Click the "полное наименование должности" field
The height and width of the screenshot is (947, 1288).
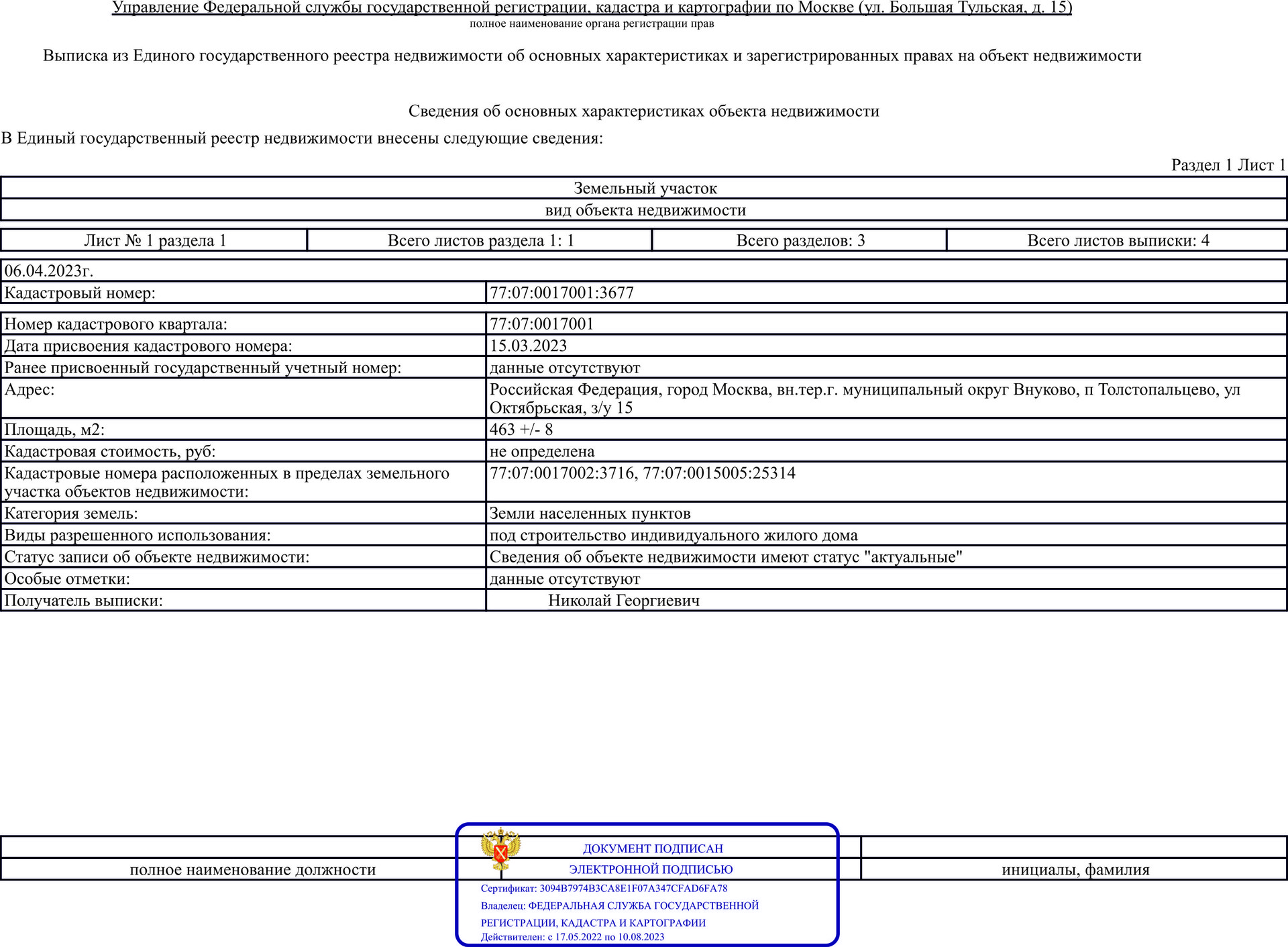(252, 870)
